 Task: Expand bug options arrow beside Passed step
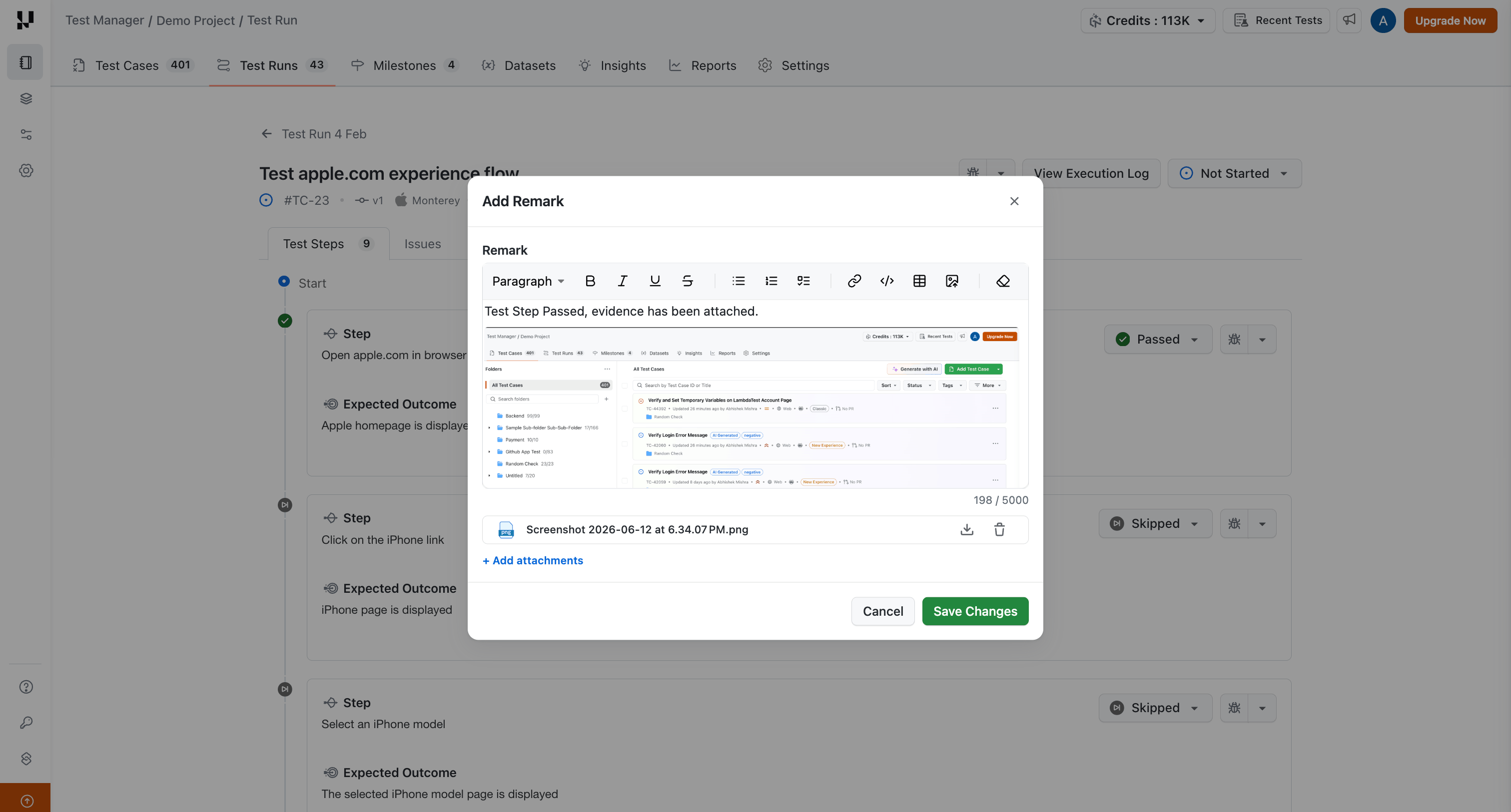pyautogui.click(x=1262, y=339)
